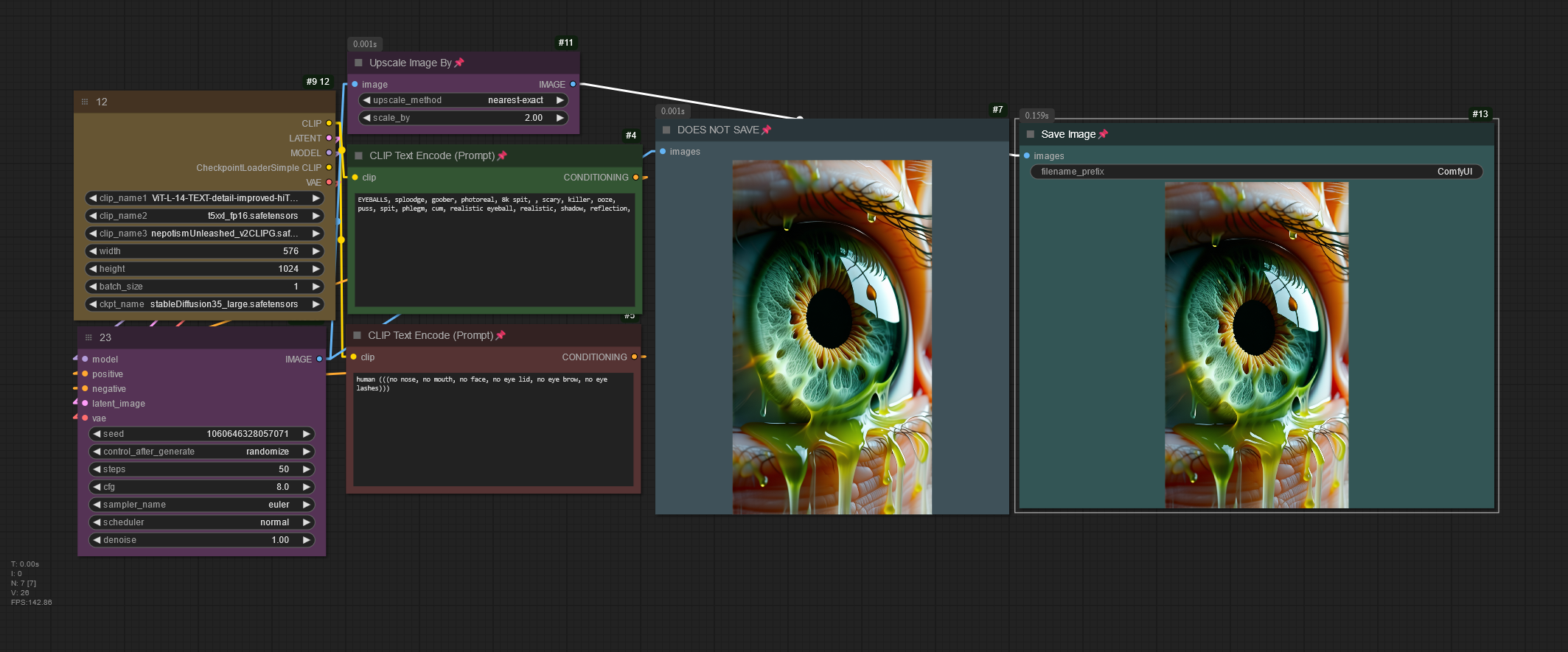Click the denoise 1.00 value slider
Image resolution: width=1568 pixels, height=652 pixels.
[202, 540]
